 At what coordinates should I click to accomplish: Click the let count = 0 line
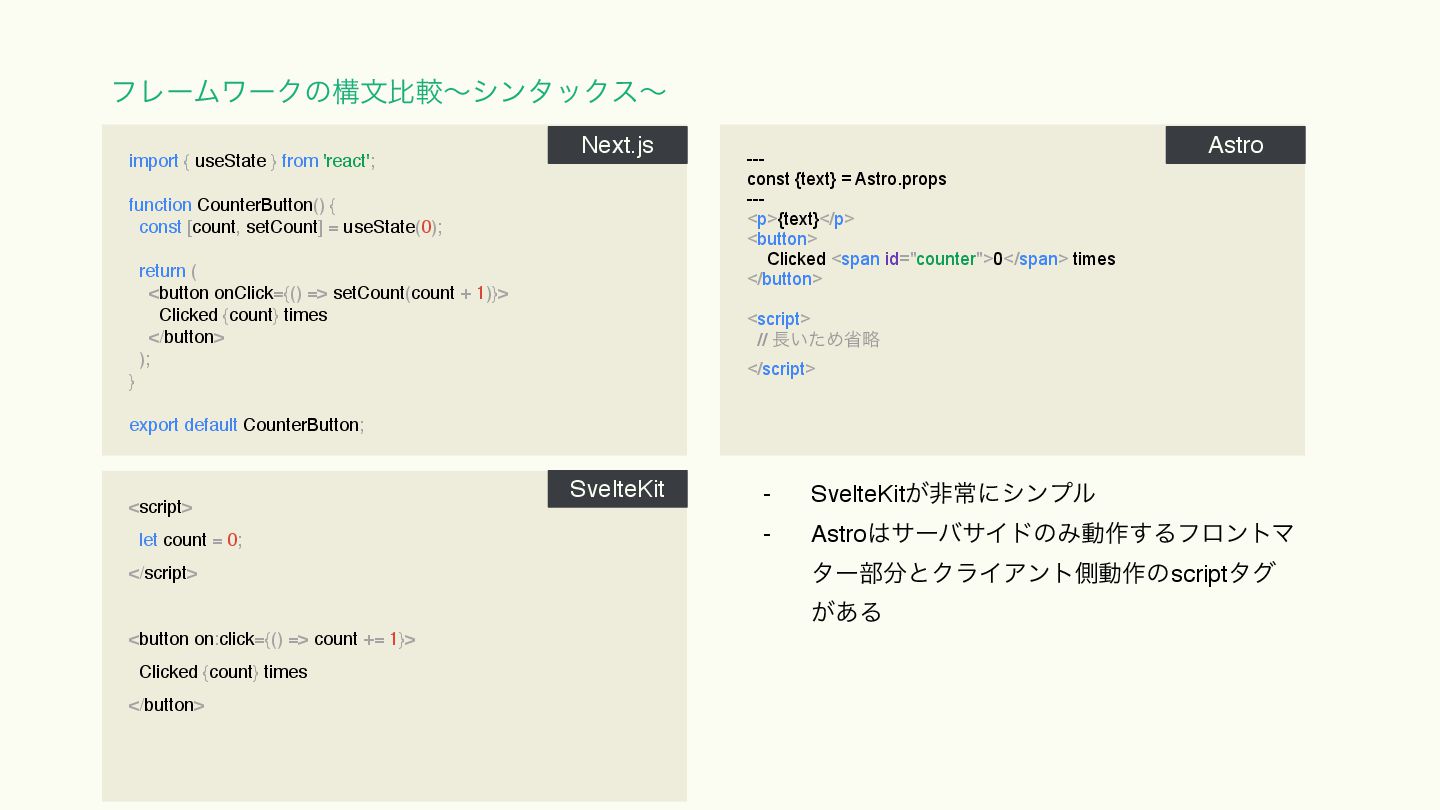[190, 540]
